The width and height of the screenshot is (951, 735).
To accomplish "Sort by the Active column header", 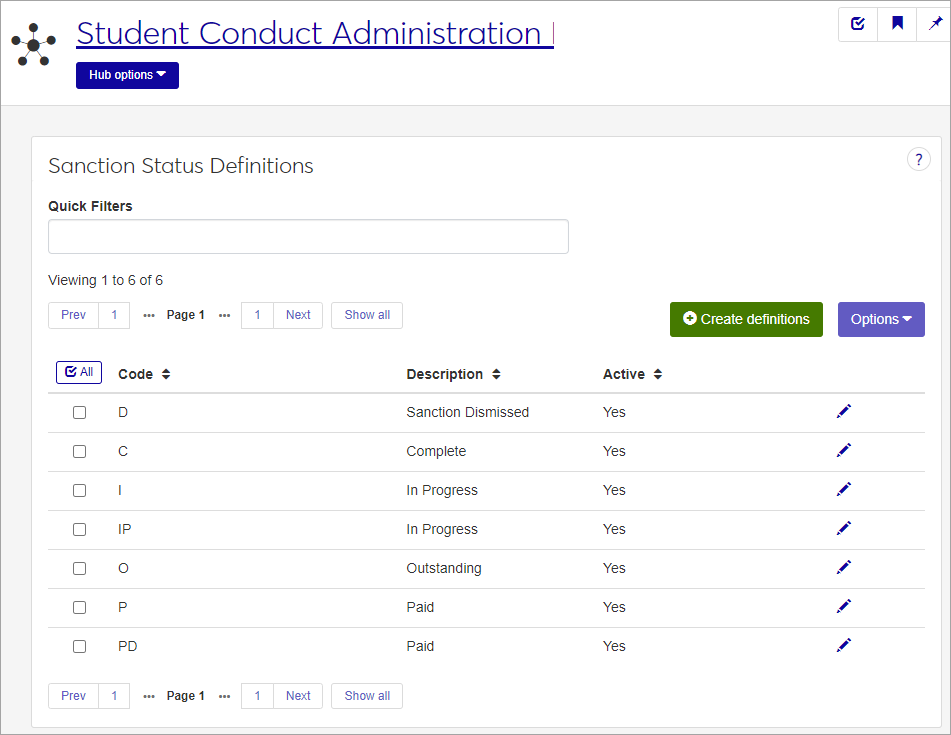I will (632, 374).
